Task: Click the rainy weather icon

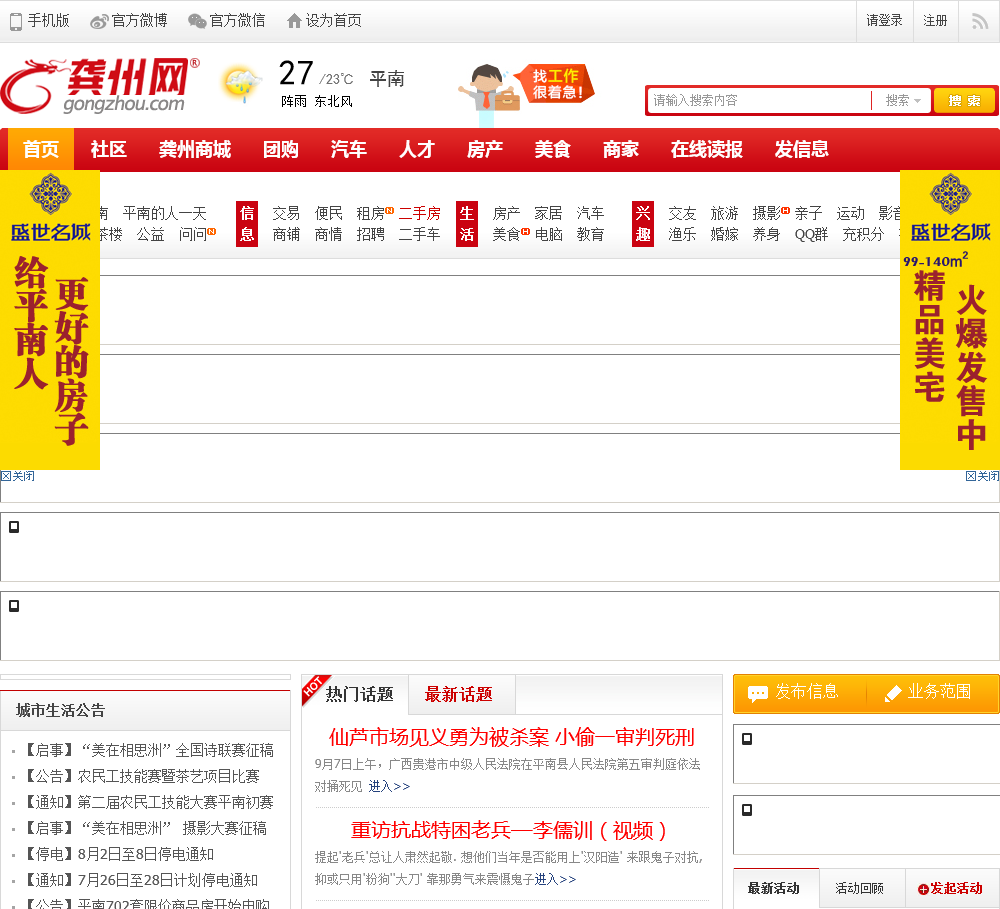Action: [242, 84]
